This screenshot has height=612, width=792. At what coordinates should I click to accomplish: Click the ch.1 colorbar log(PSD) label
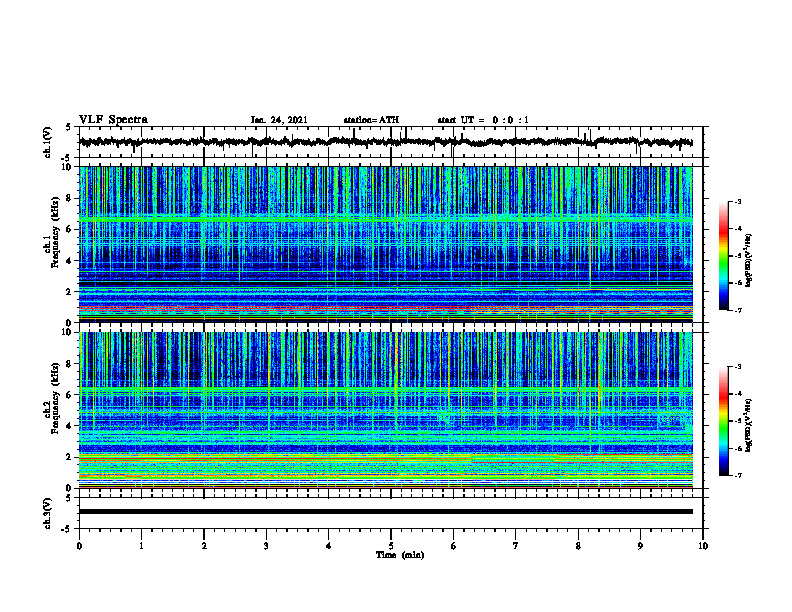749,260
